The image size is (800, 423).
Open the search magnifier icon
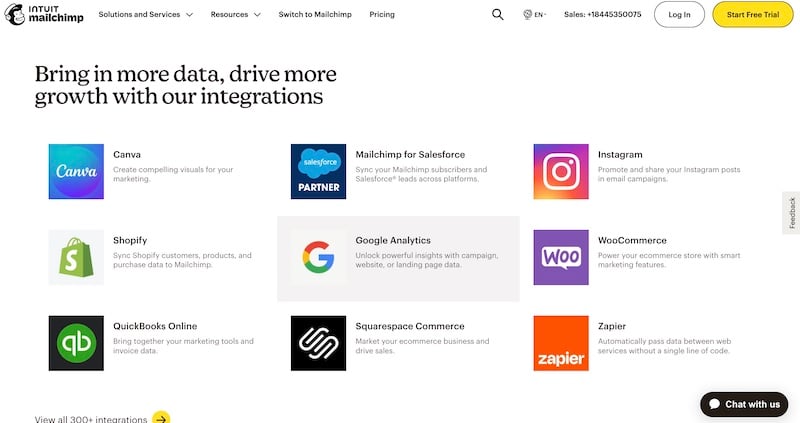497,14
